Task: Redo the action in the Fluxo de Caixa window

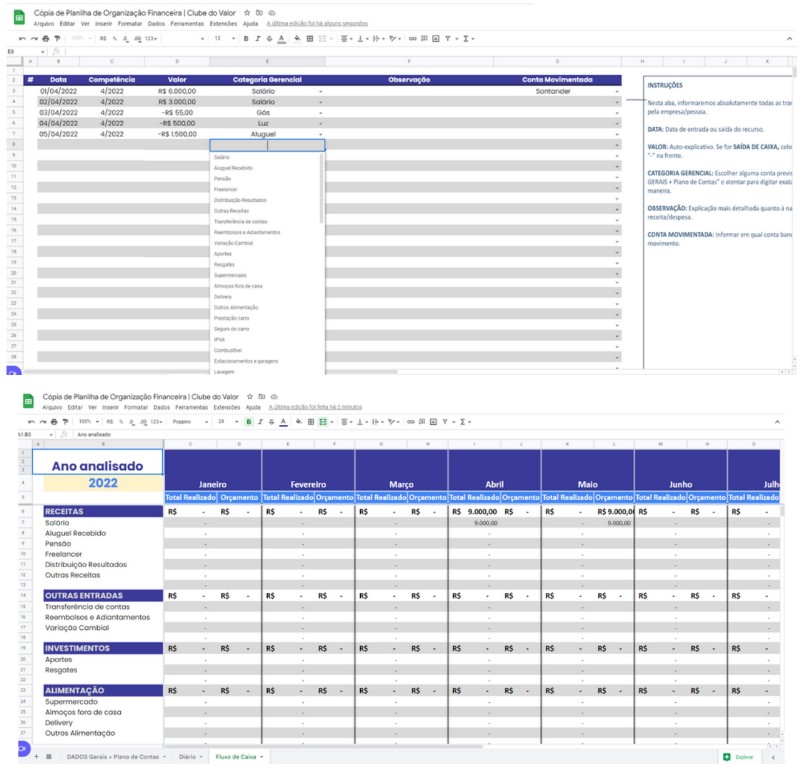Action: [43, 422]
